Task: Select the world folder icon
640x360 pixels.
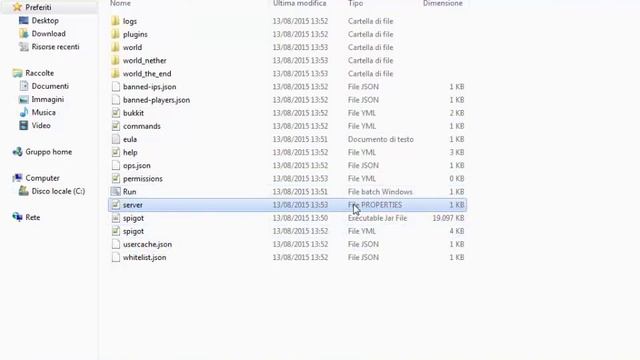Action: pyautogui.click(x=116, y=47)
